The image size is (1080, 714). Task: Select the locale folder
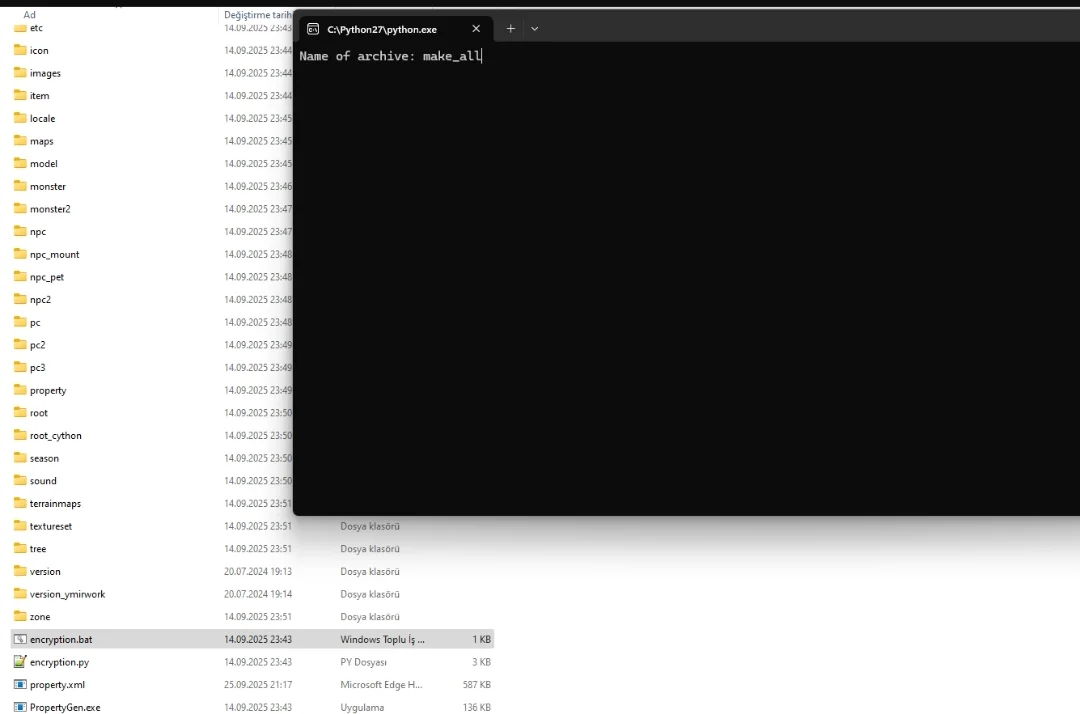point(42,118)
